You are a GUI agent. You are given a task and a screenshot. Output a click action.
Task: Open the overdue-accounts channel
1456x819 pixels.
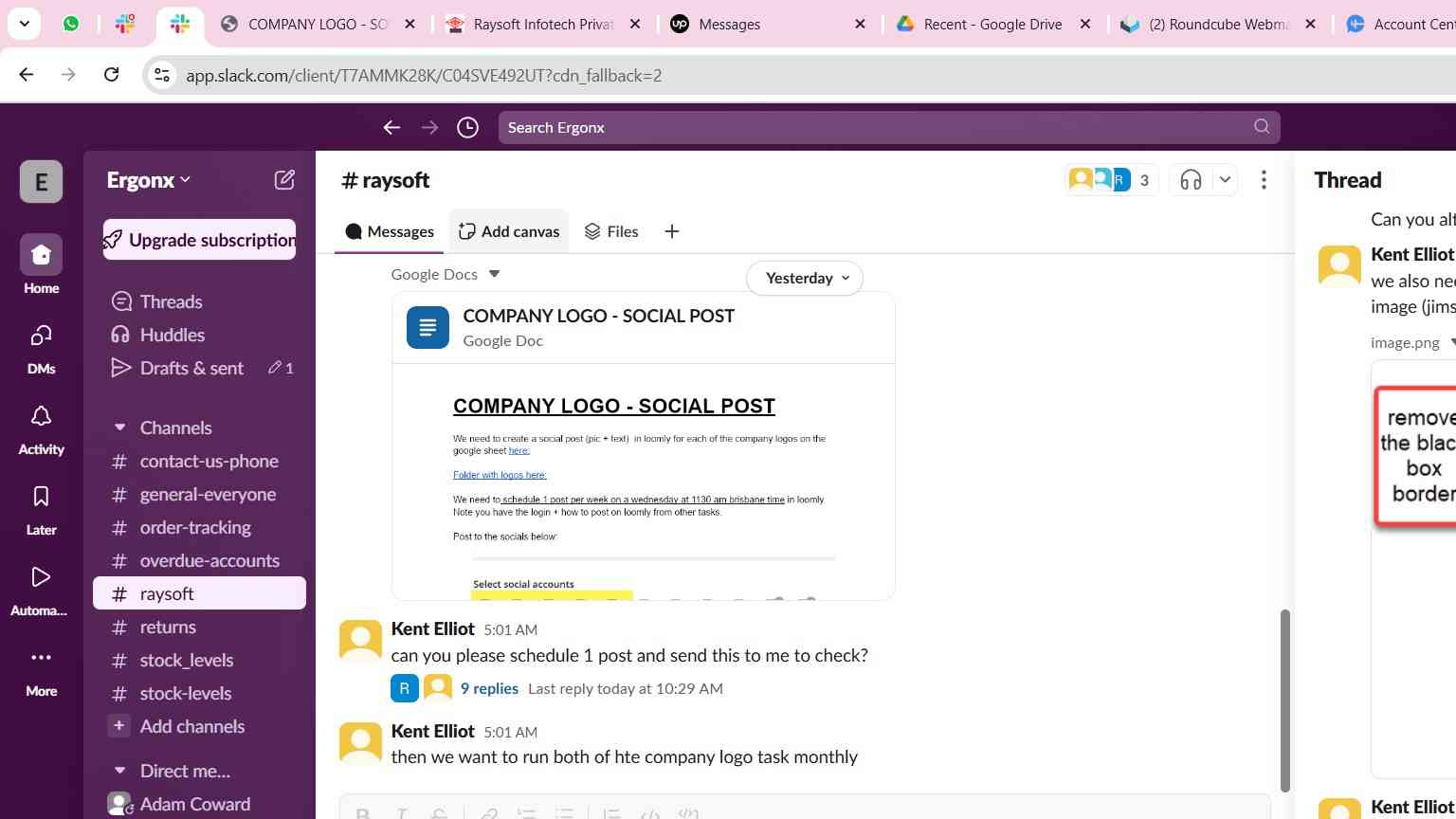(x=200, y=560)
